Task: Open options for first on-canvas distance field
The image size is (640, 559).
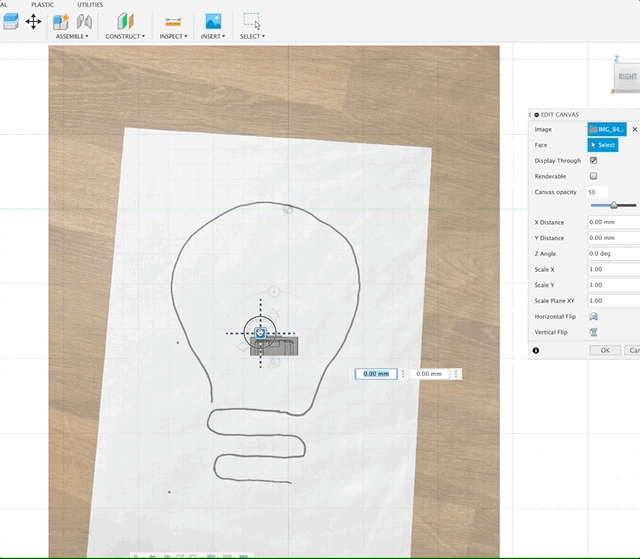Action: [x=403, y=374]
